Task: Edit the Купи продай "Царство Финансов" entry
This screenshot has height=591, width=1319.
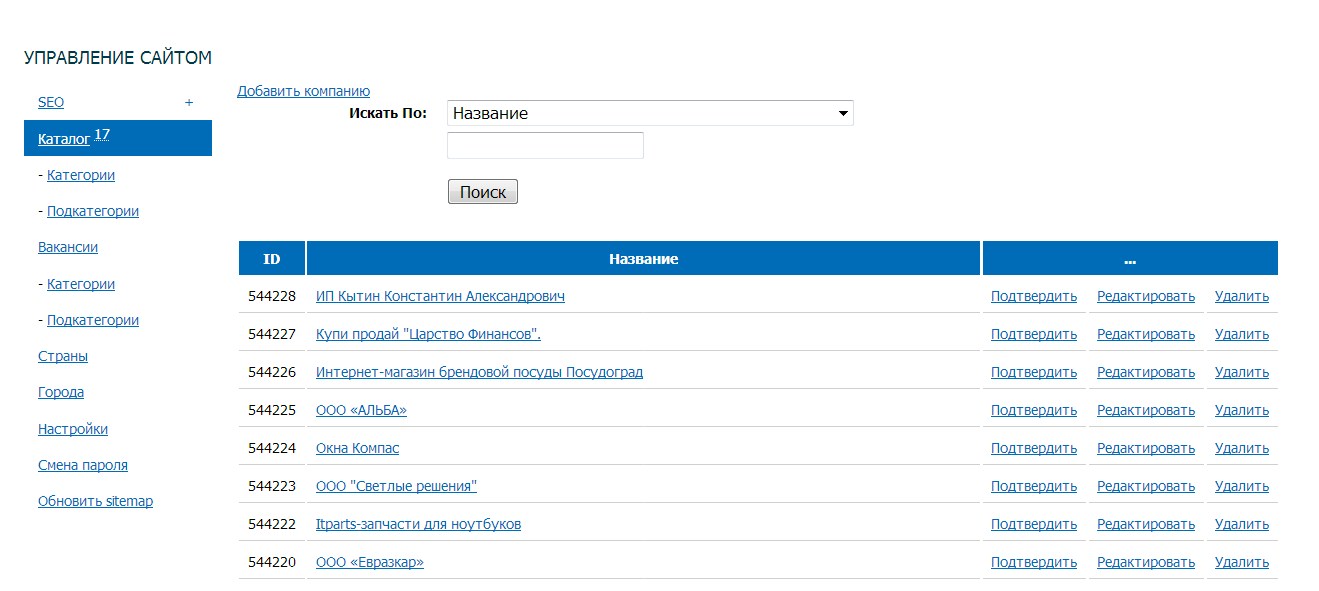Action: 1146,334
